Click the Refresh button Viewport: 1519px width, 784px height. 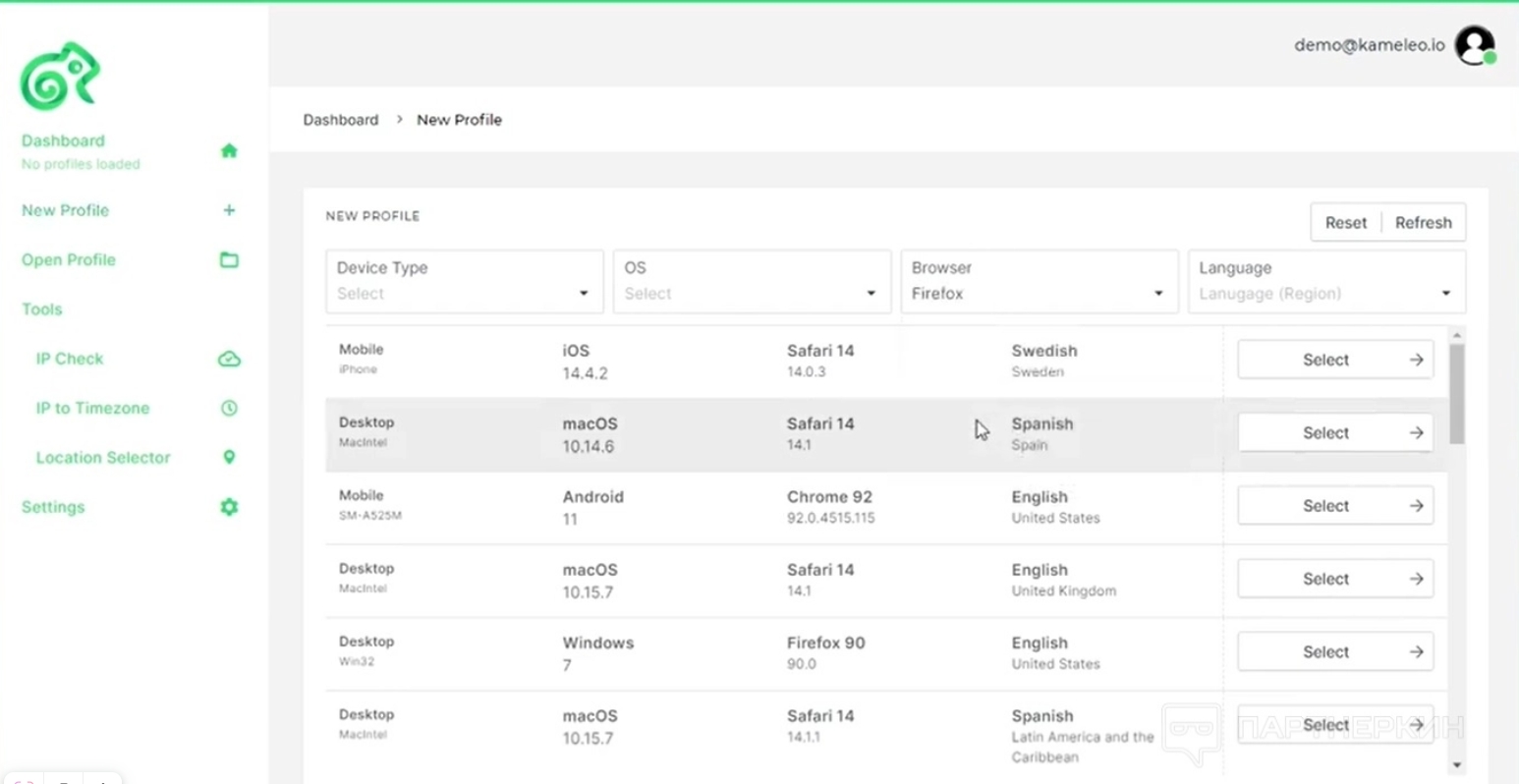1424,222
